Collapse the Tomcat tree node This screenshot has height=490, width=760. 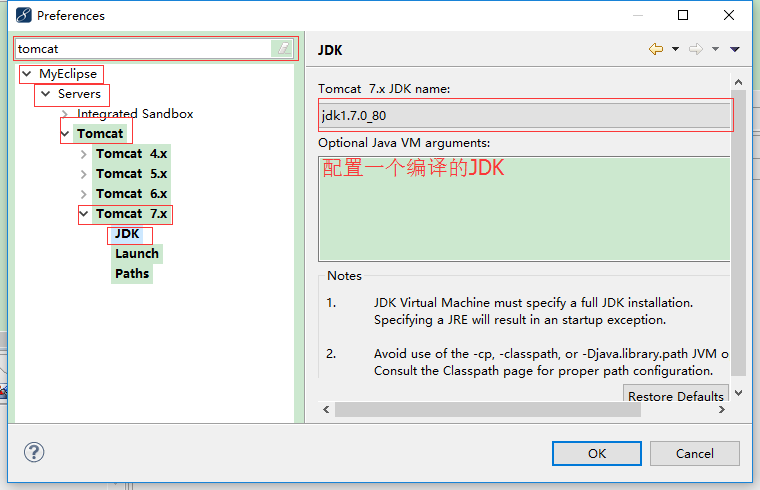pyautogui.click(x=65, y=134)
